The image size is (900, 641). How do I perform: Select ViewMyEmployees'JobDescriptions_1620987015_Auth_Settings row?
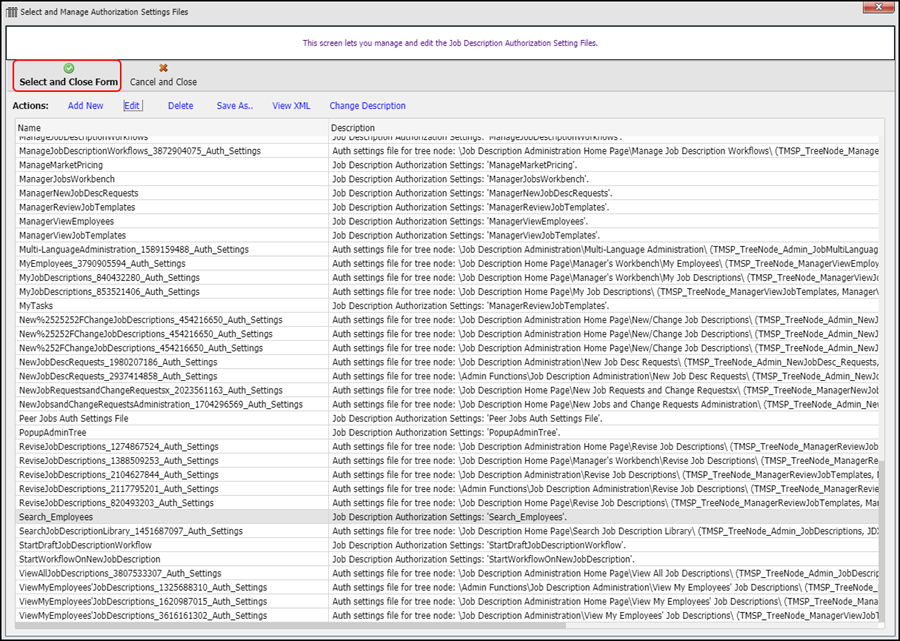(x=447, y=601)
